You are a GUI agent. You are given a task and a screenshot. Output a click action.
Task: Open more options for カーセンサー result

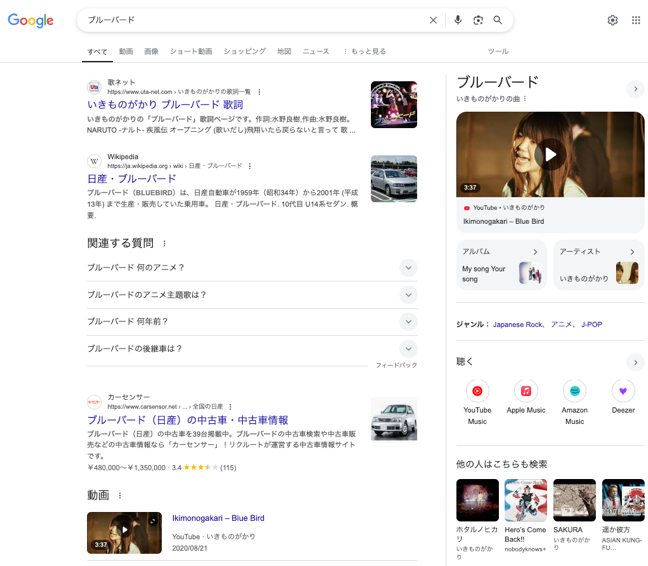230,407
